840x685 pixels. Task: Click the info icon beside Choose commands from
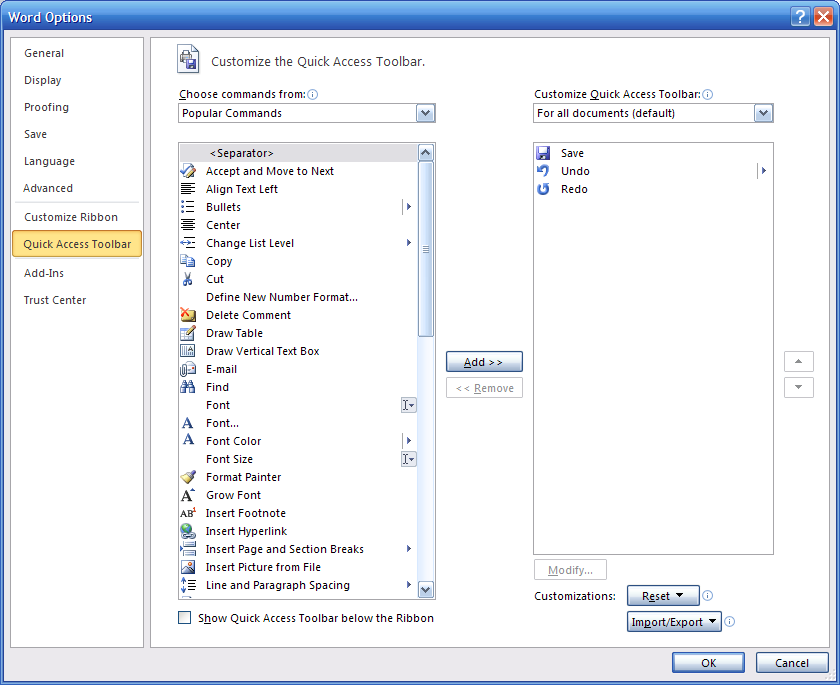point(313,94)
